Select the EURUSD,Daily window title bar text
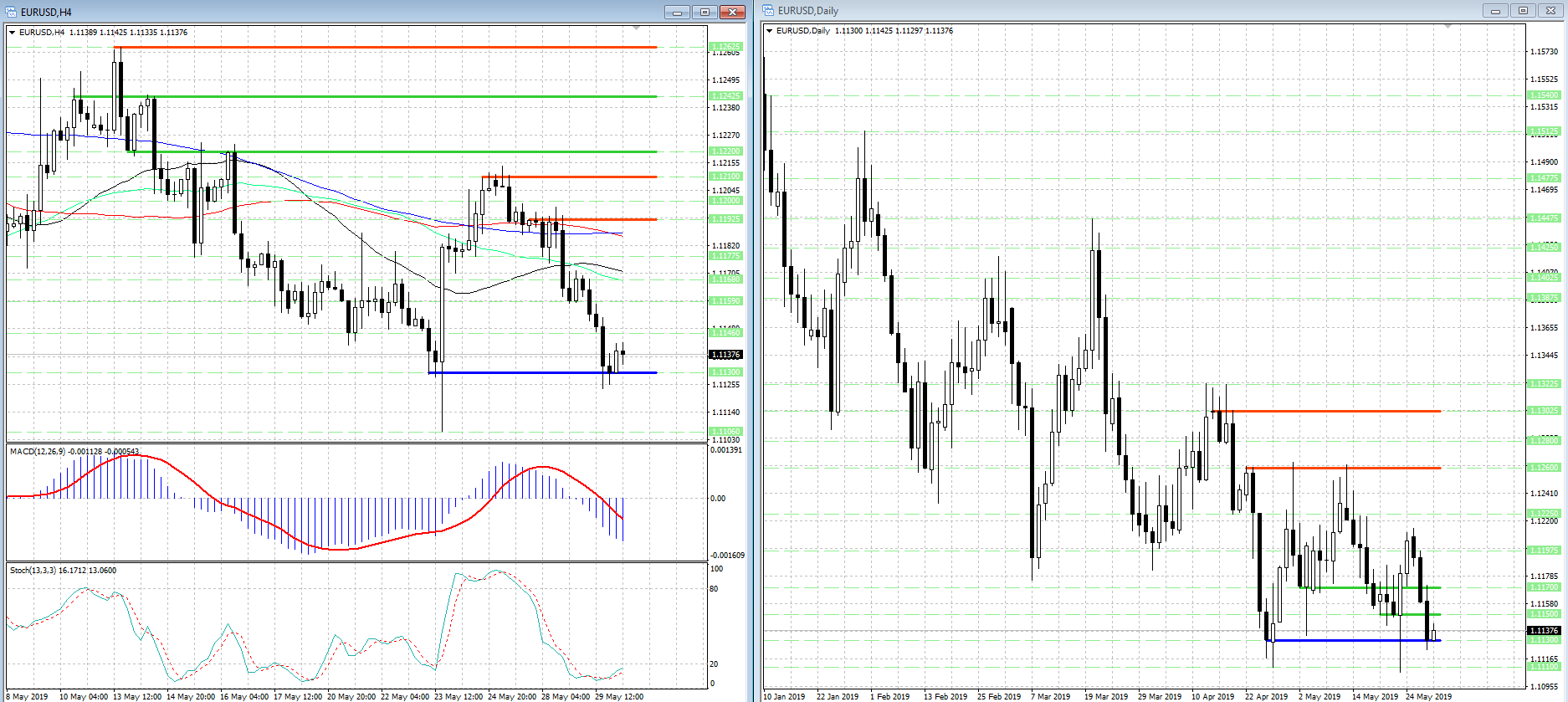 808,11
